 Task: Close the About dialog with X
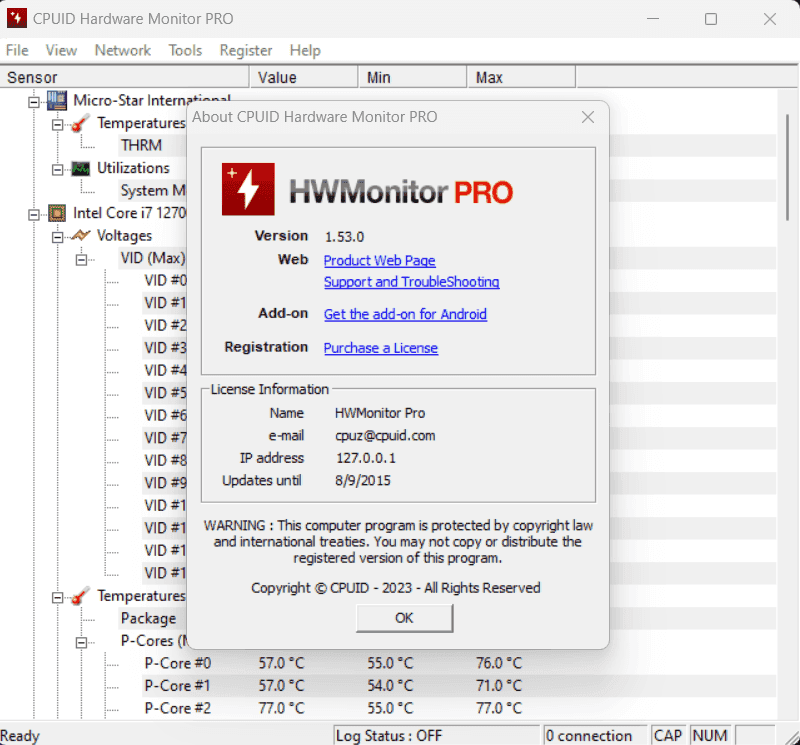[x=588, y=117]
